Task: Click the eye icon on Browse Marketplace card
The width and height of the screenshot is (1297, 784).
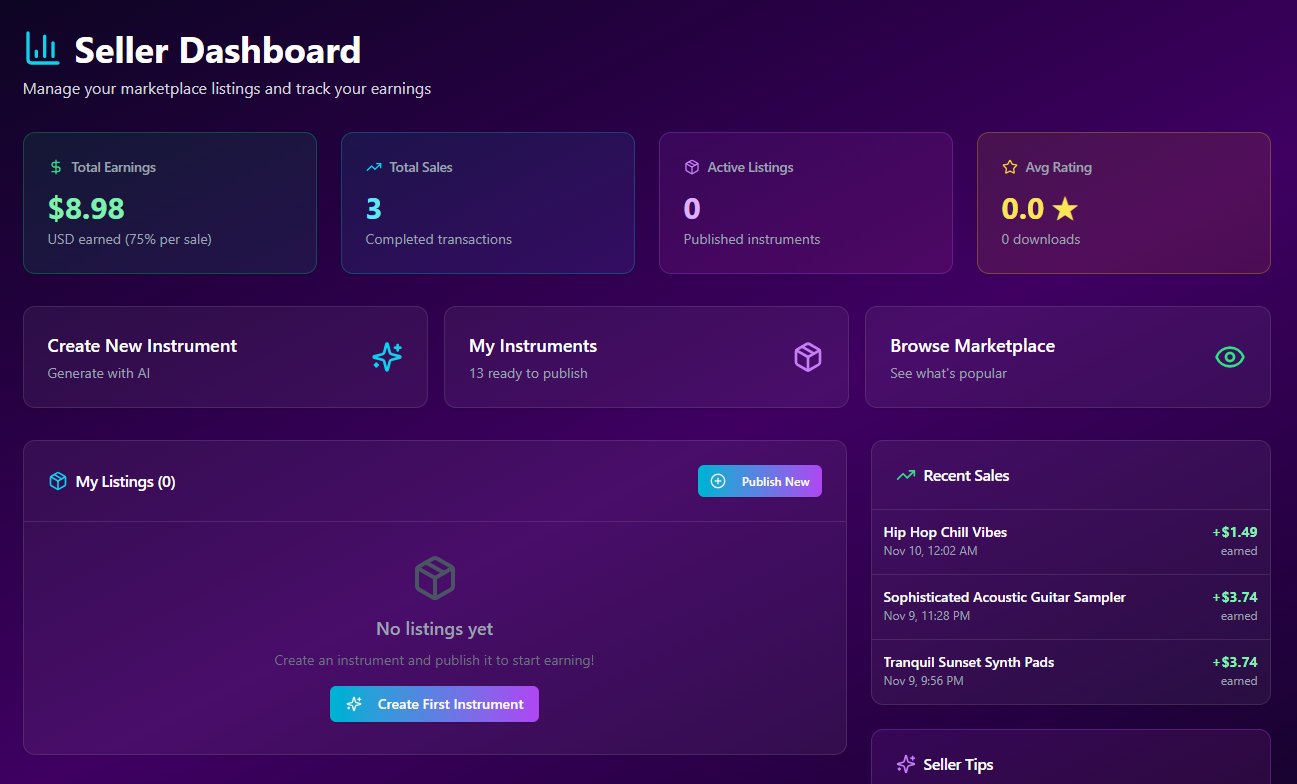Action: tap(1229, 357)
